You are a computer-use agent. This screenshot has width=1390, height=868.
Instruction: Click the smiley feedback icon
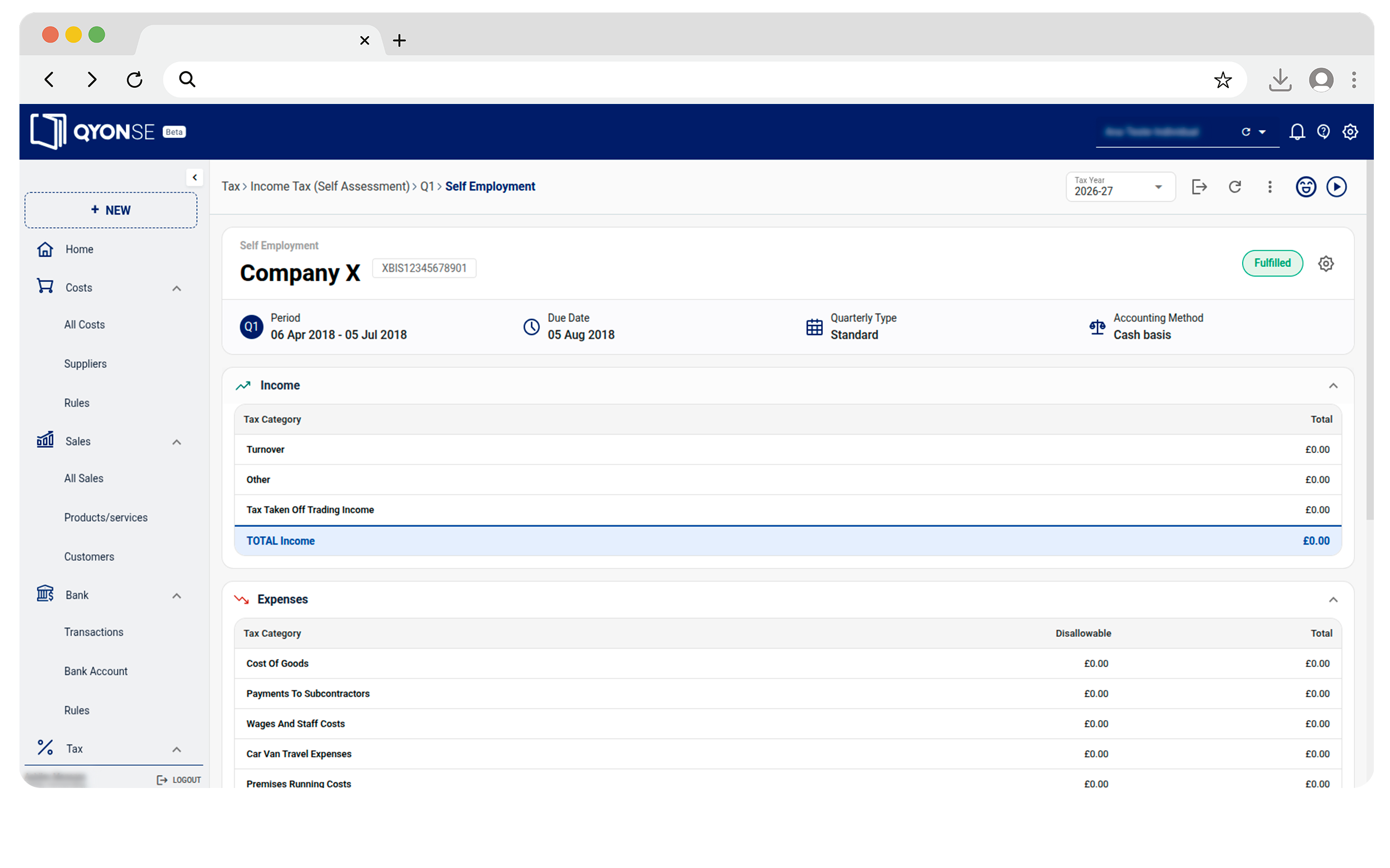1305,187
